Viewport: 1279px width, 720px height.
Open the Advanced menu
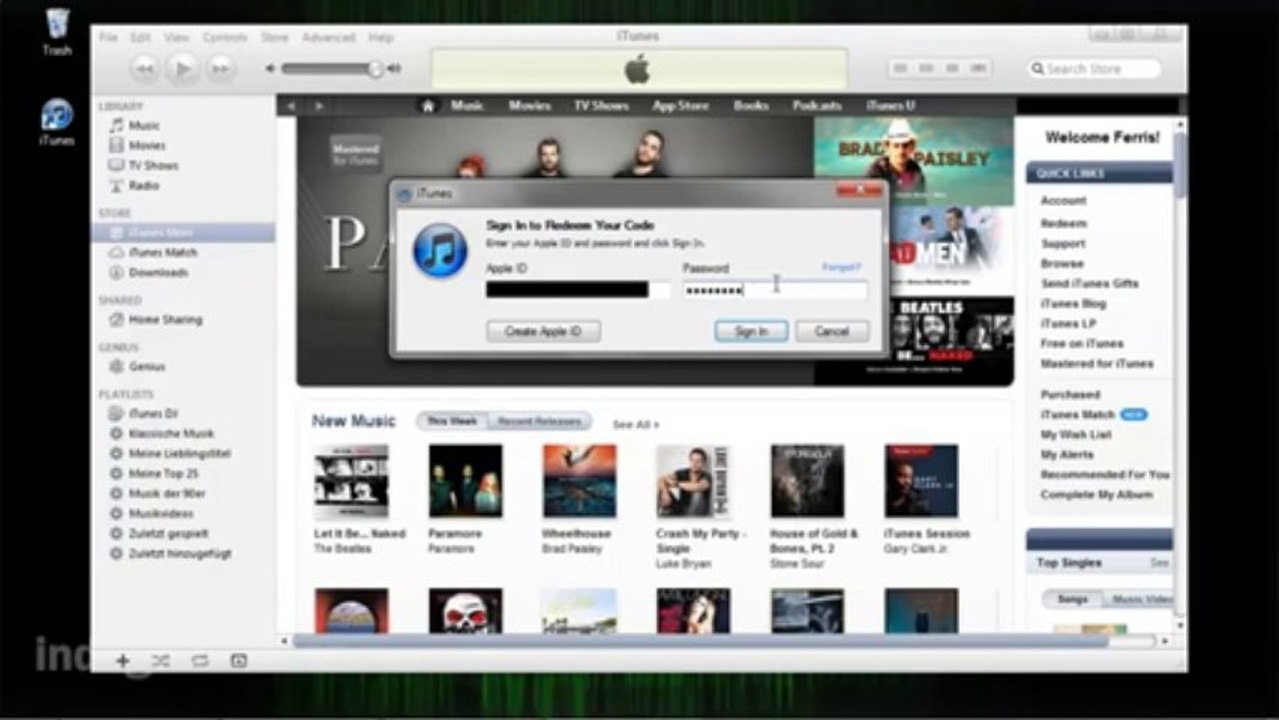tap(328, 37)
